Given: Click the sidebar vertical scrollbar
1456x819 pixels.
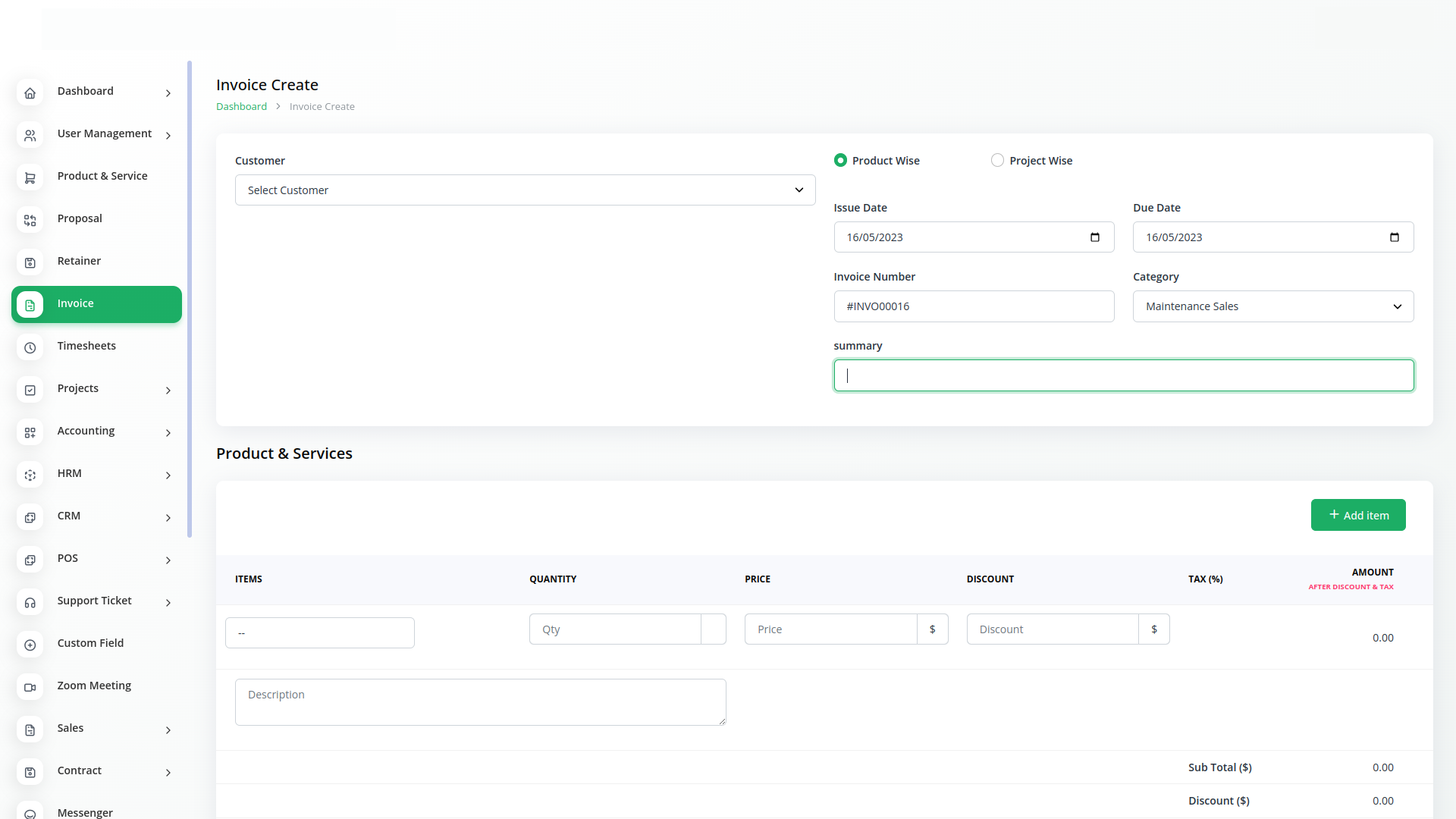Looking at the screenshot, I should point(190,300).
